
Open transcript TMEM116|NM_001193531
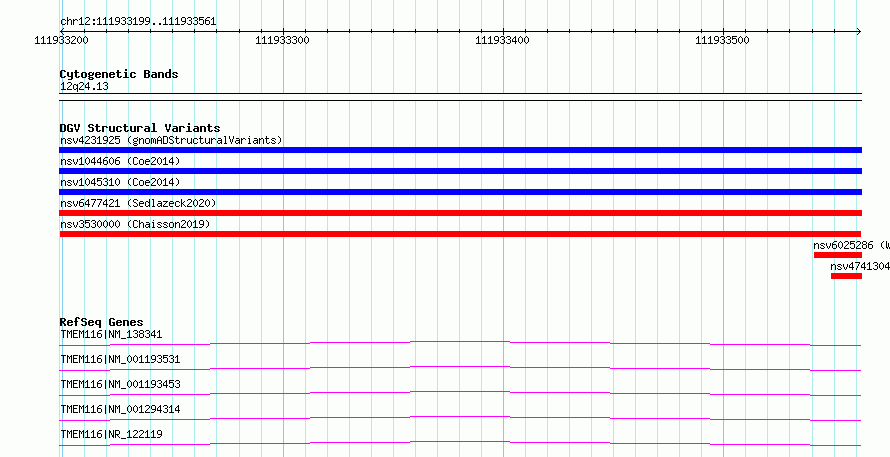pyautogui.click(x=120, y=359)
